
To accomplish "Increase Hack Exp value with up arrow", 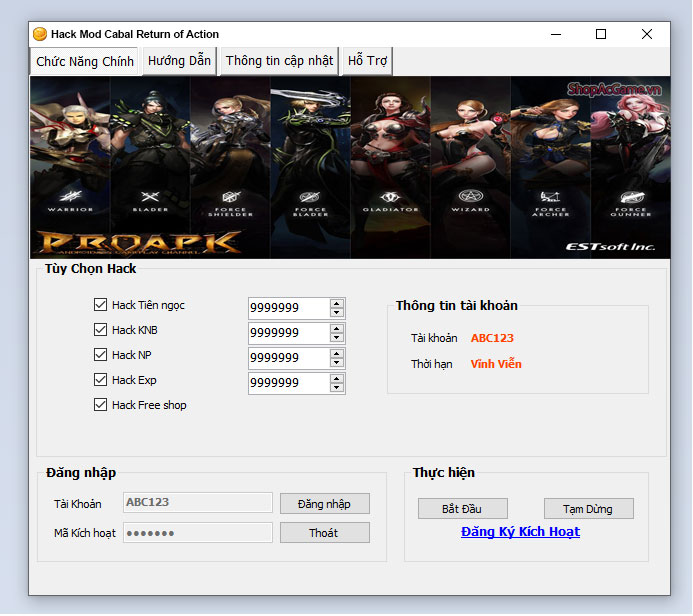I will (x=337, y=379).
